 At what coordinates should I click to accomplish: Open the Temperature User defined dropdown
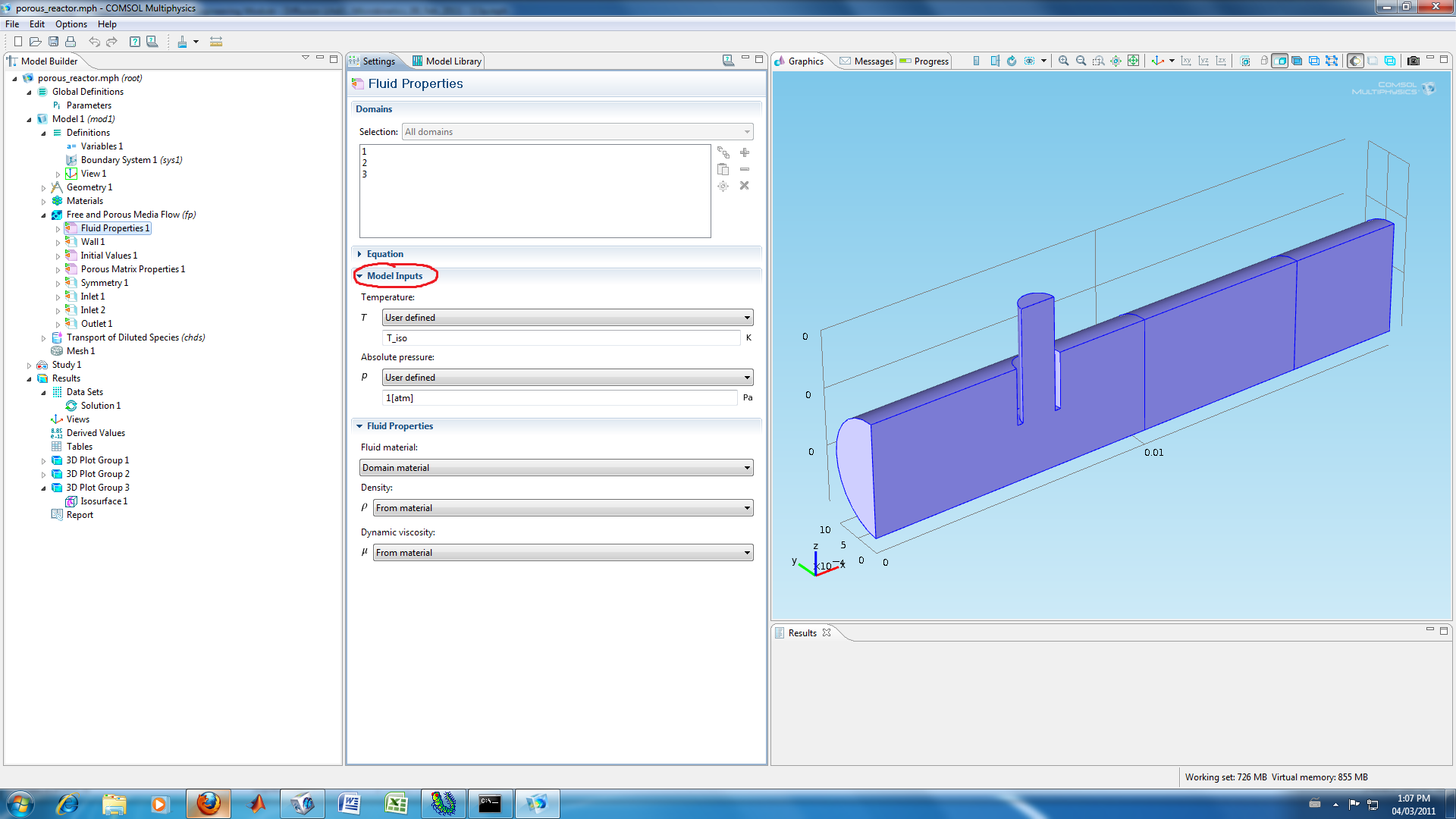pyautogui.click(x=567, y=318)
